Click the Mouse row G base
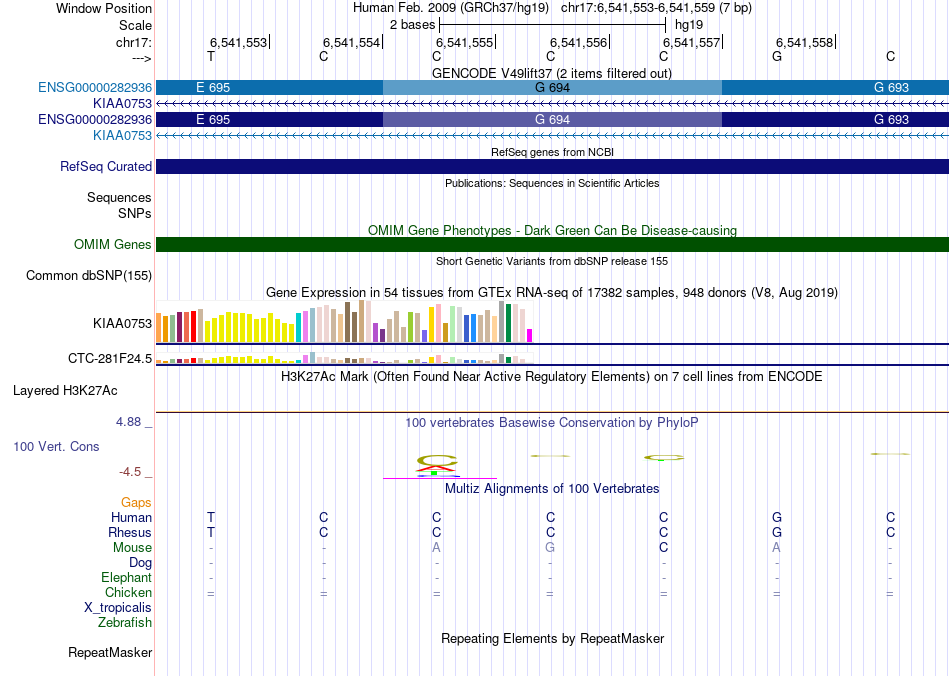 click(x=550, y=548)
